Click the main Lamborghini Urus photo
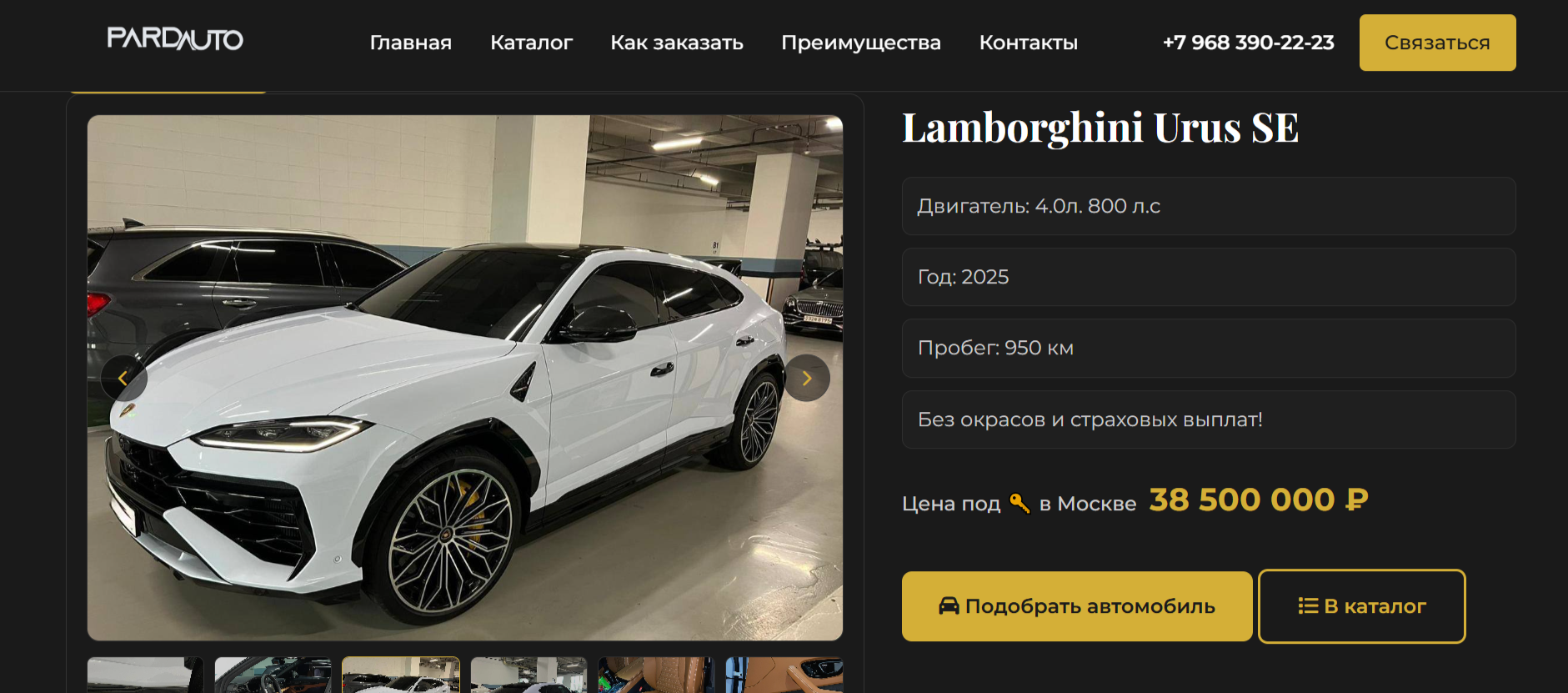Screen dimensions: 1568x693 click(465, 378)
